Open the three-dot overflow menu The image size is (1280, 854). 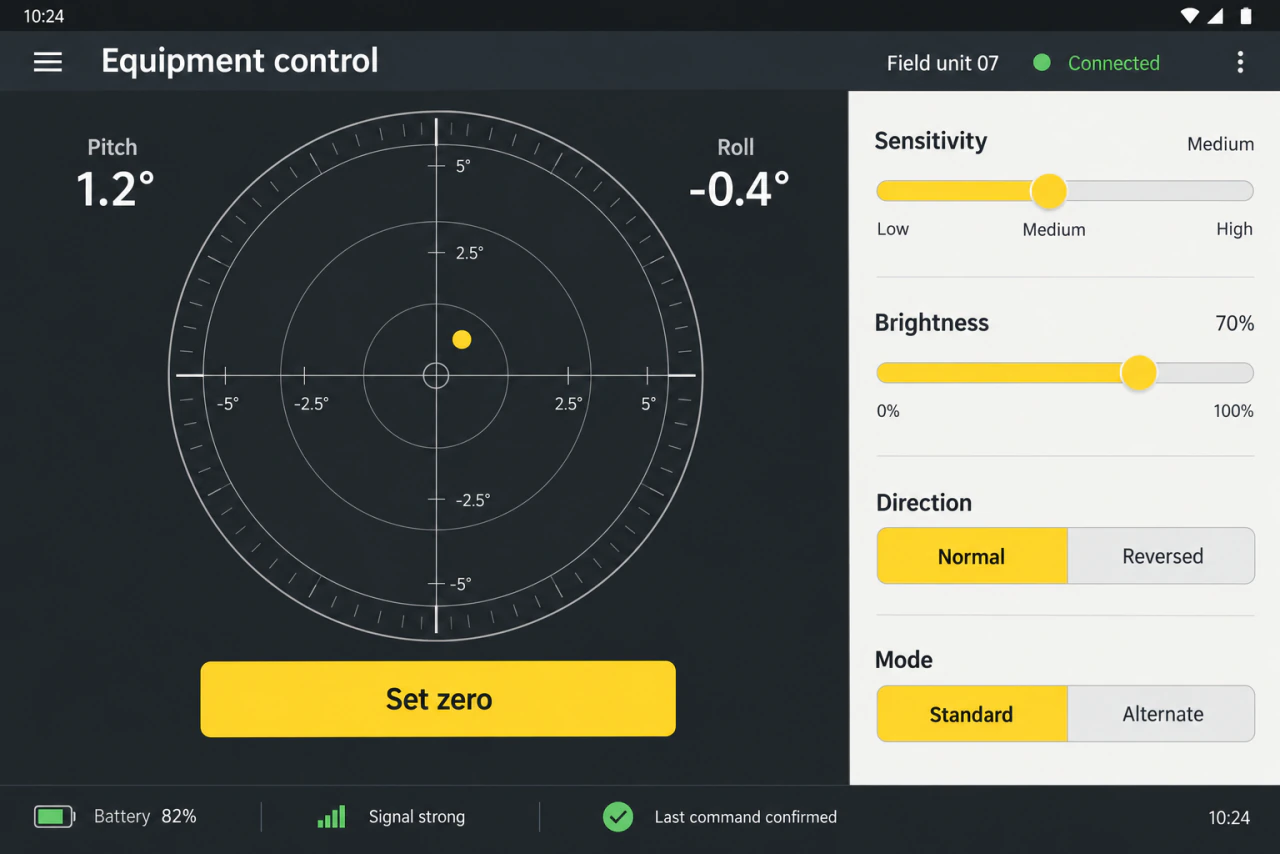click(1240, 62)
